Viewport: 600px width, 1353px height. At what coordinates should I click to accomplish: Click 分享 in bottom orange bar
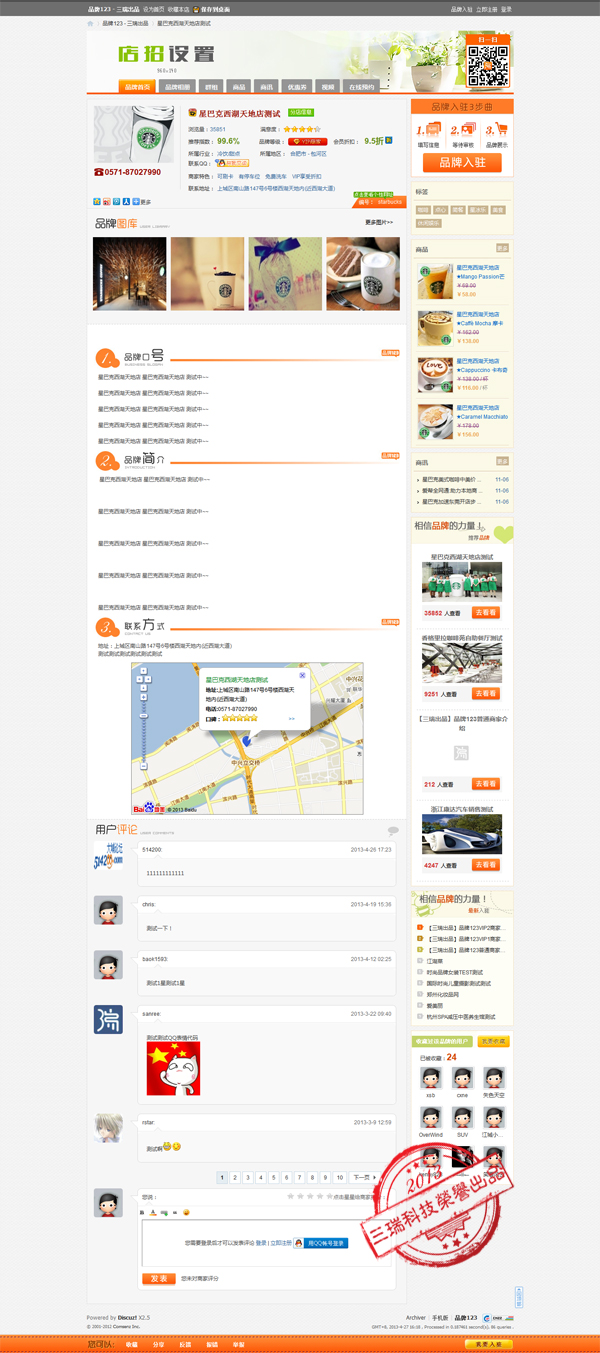(x=159, y=1344)
